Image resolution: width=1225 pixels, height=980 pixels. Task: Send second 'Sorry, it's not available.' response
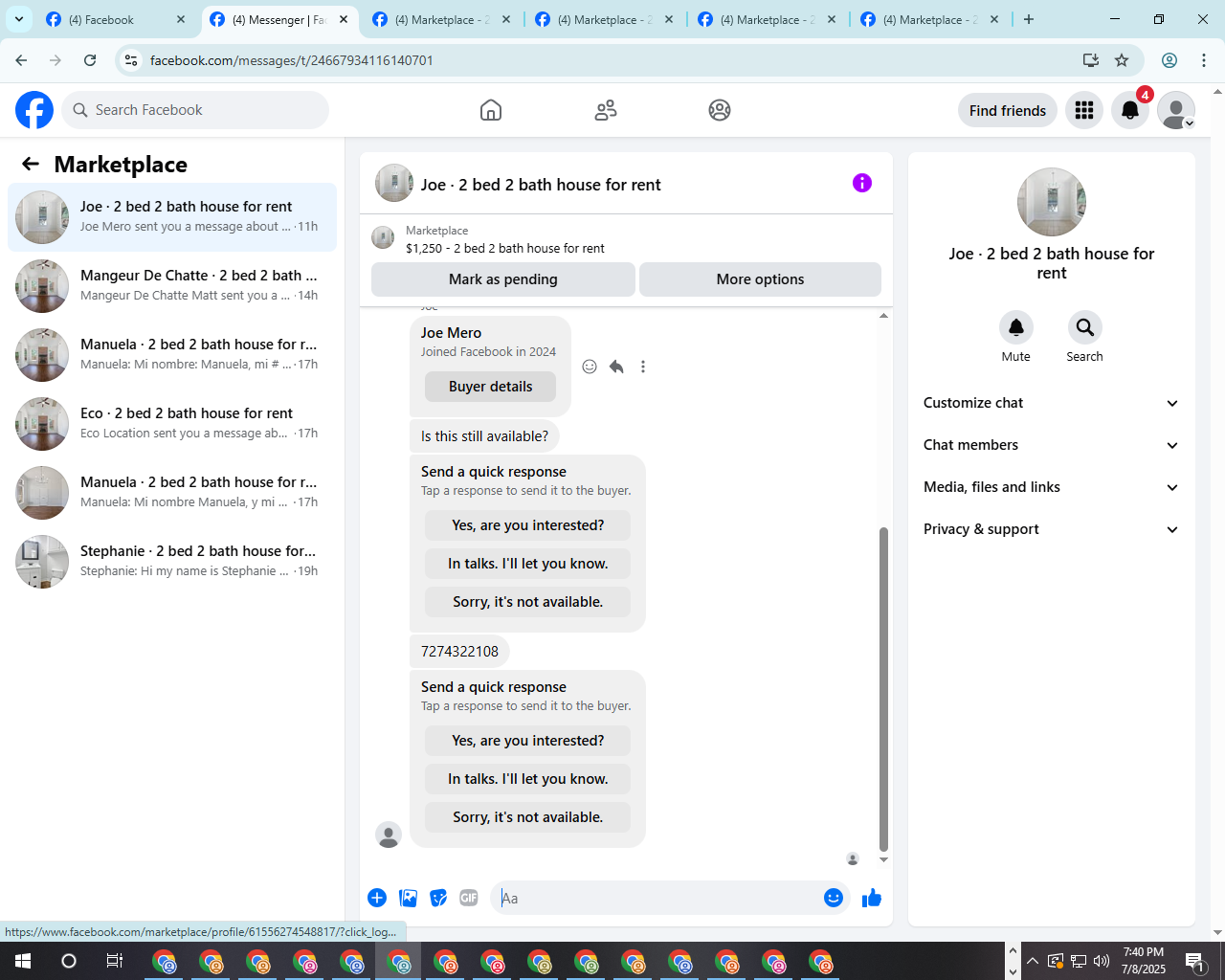[528, 817]
